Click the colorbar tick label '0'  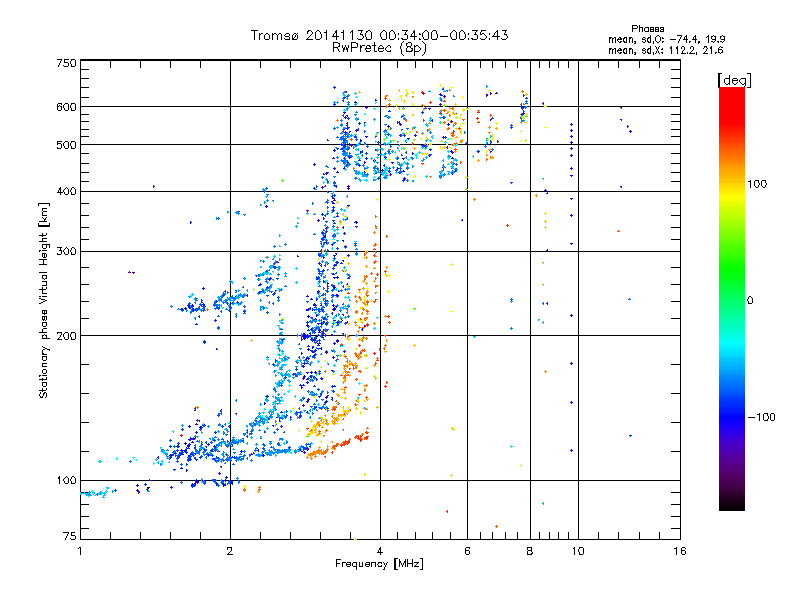click(x=750, y=301)
